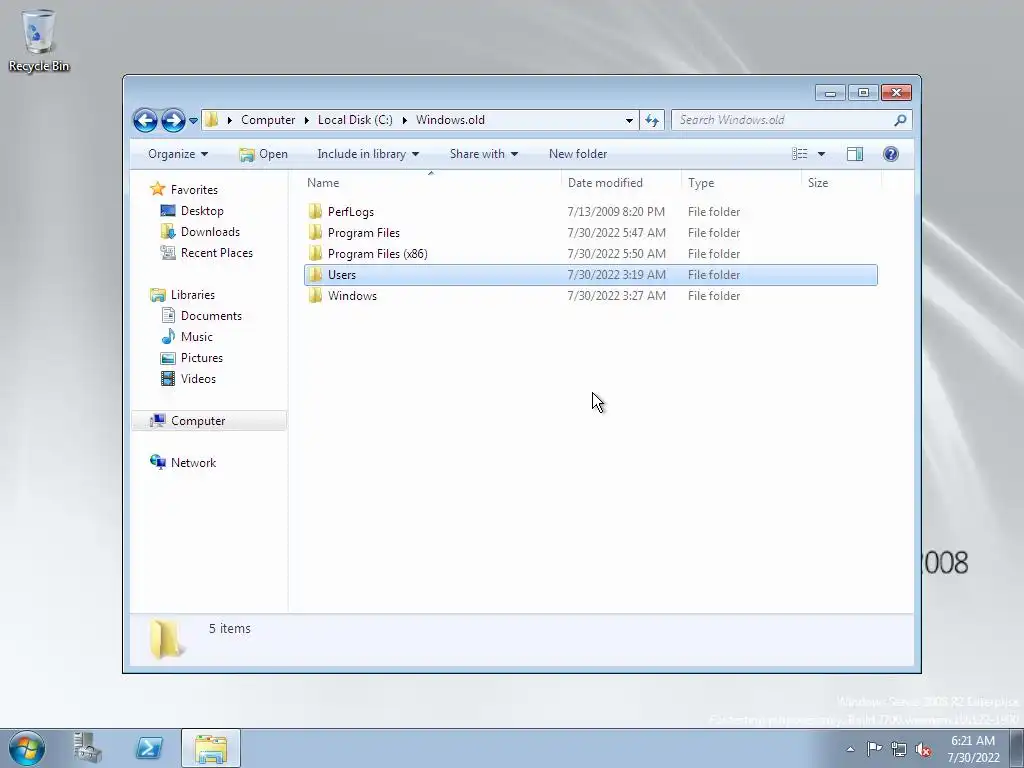
Task: Click the Users folder icon
Action: coord(315,275)
